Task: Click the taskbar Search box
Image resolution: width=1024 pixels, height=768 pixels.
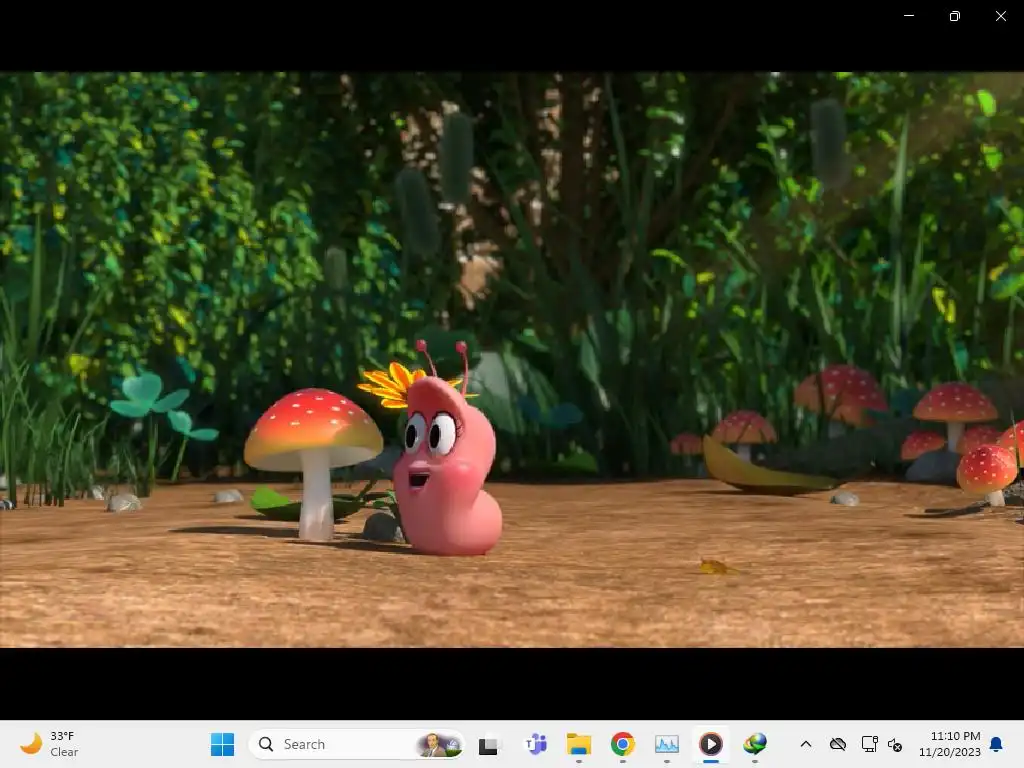Action: [x=357, y=744]
